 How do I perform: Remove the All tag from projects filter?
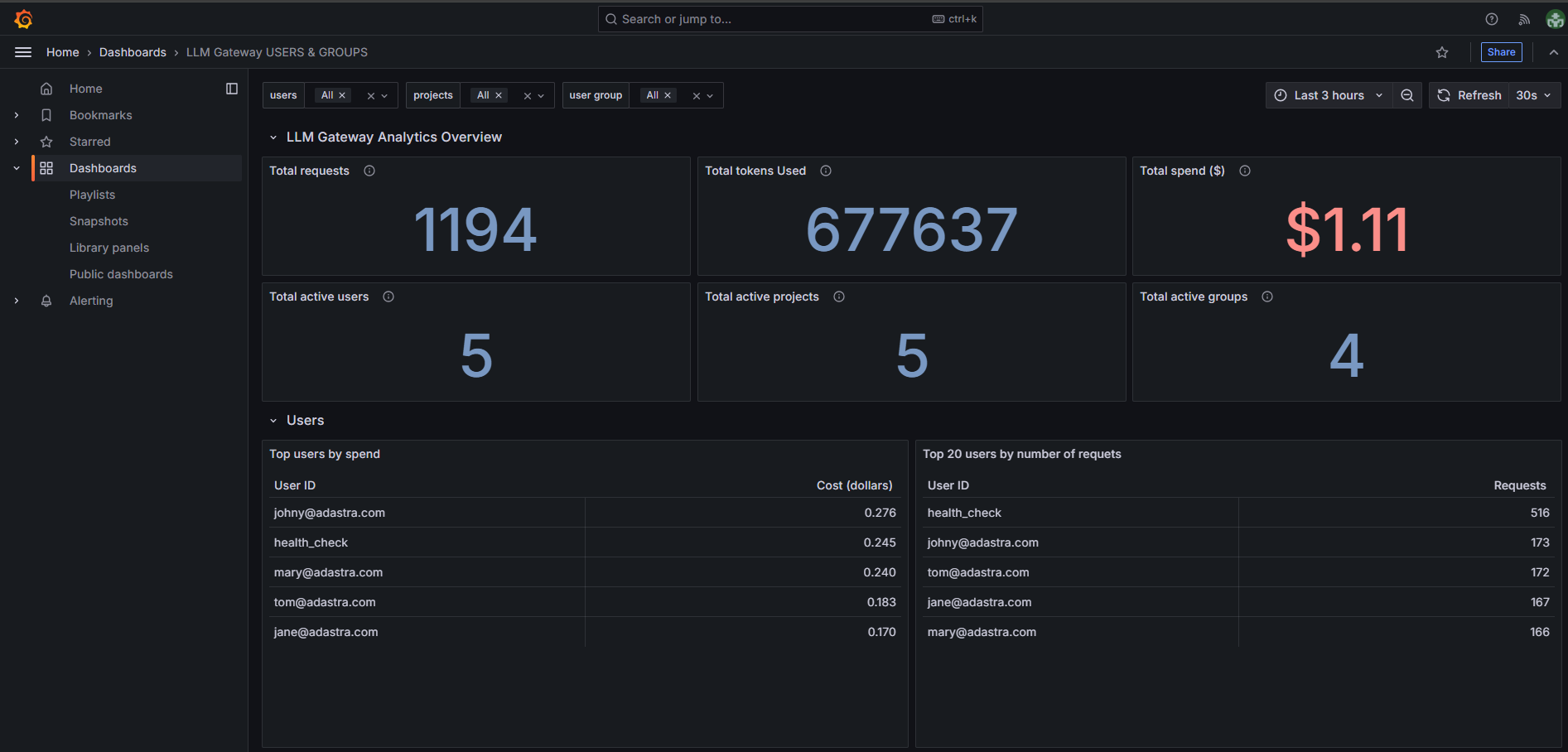click(x=499, y=95)
